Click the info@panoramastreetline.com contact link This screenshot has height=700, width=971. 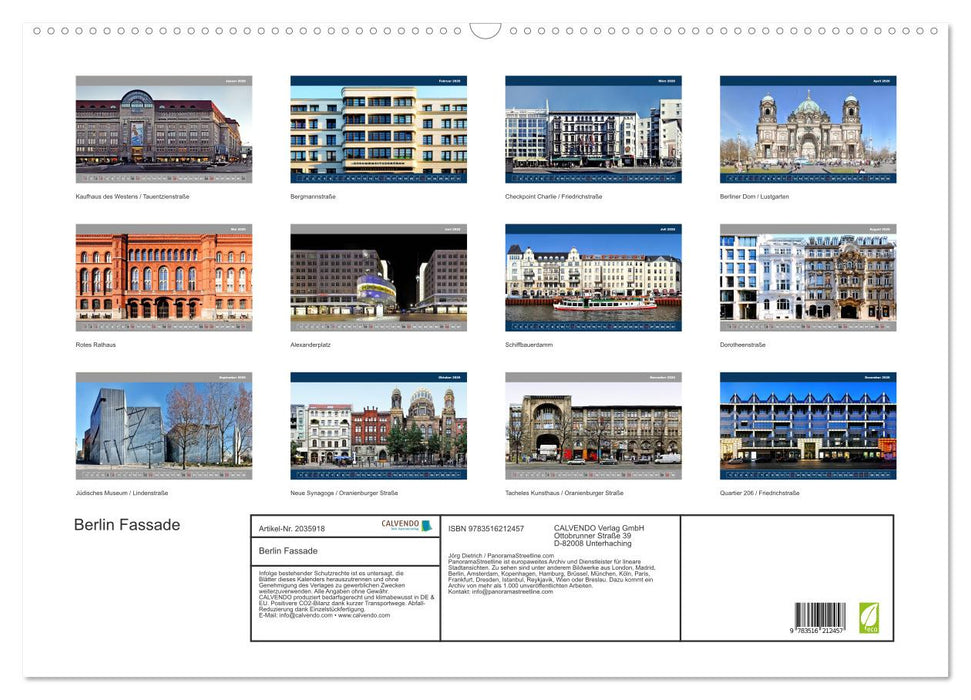[511, 592]
